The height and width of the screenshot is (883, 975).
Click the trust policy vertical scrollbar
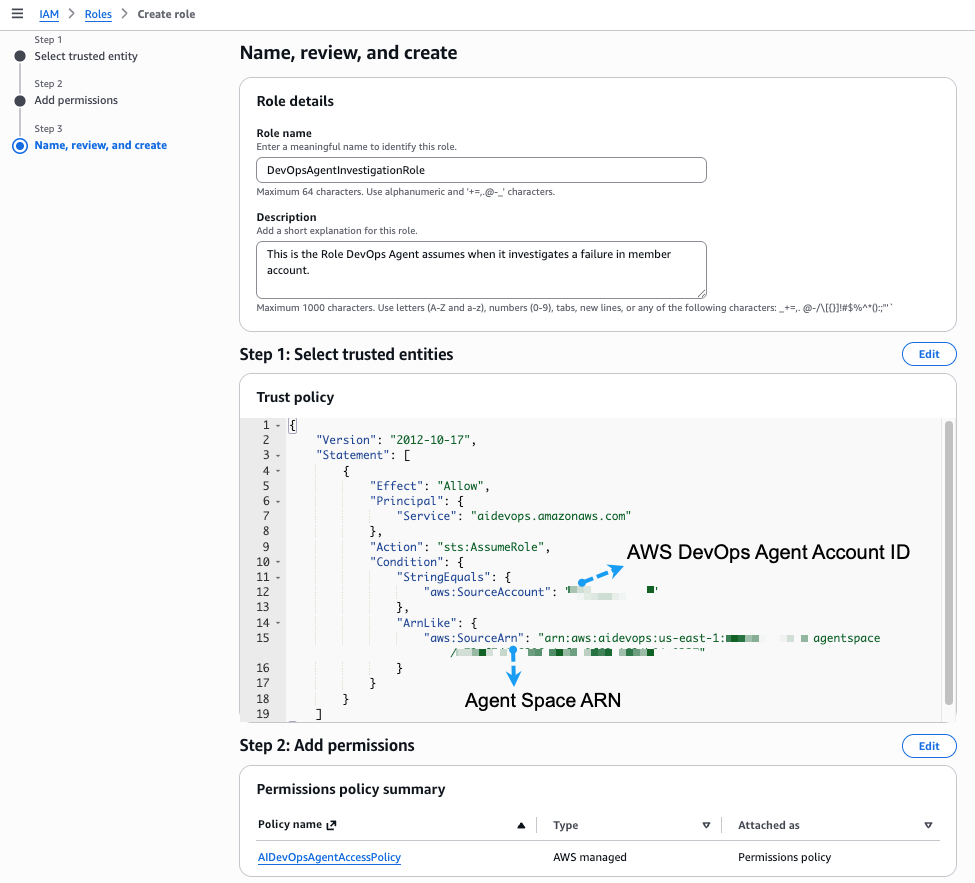click(x=948, y=563)
